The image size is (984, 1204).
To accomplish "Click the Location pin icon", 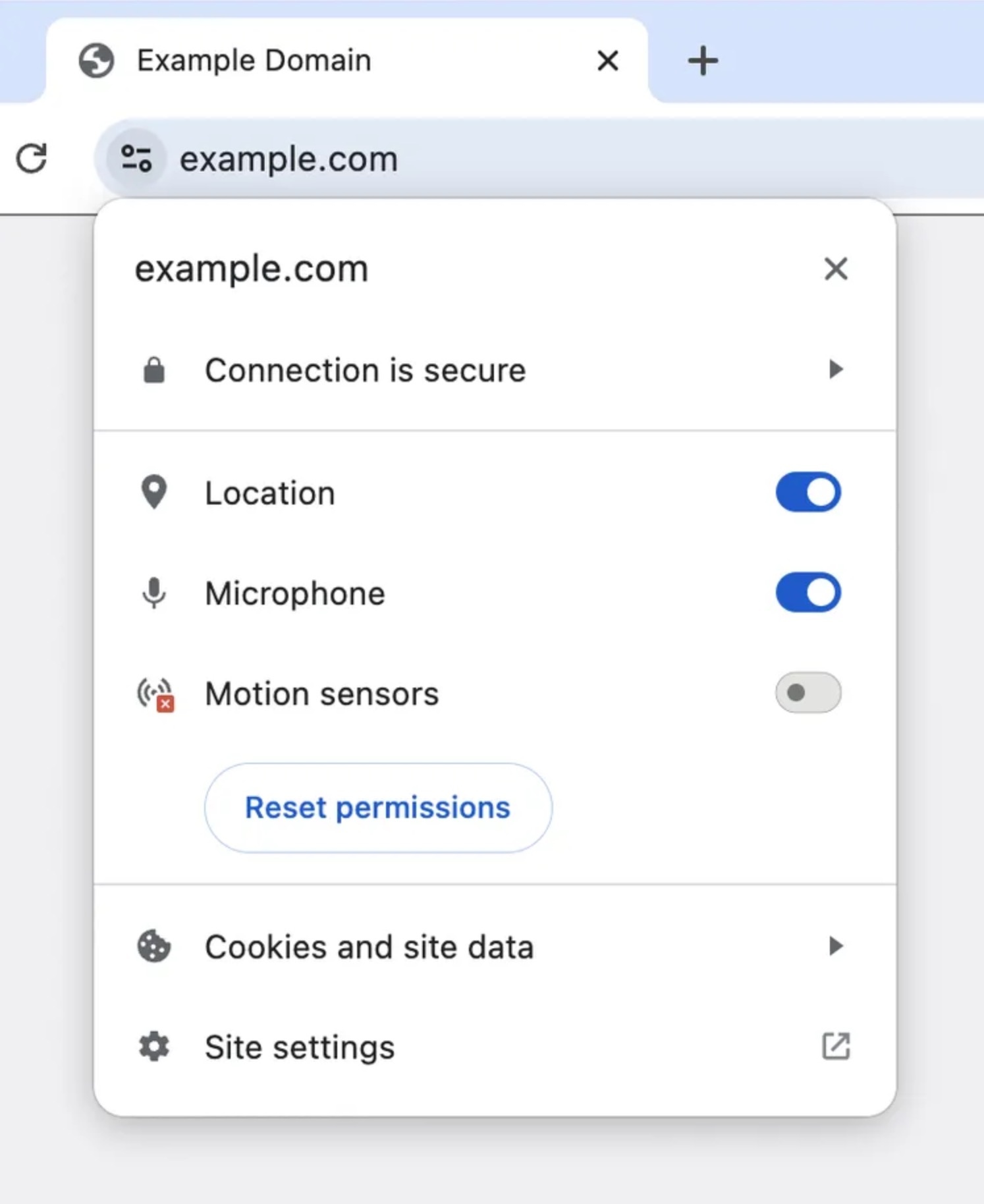I will pos(154,492).
